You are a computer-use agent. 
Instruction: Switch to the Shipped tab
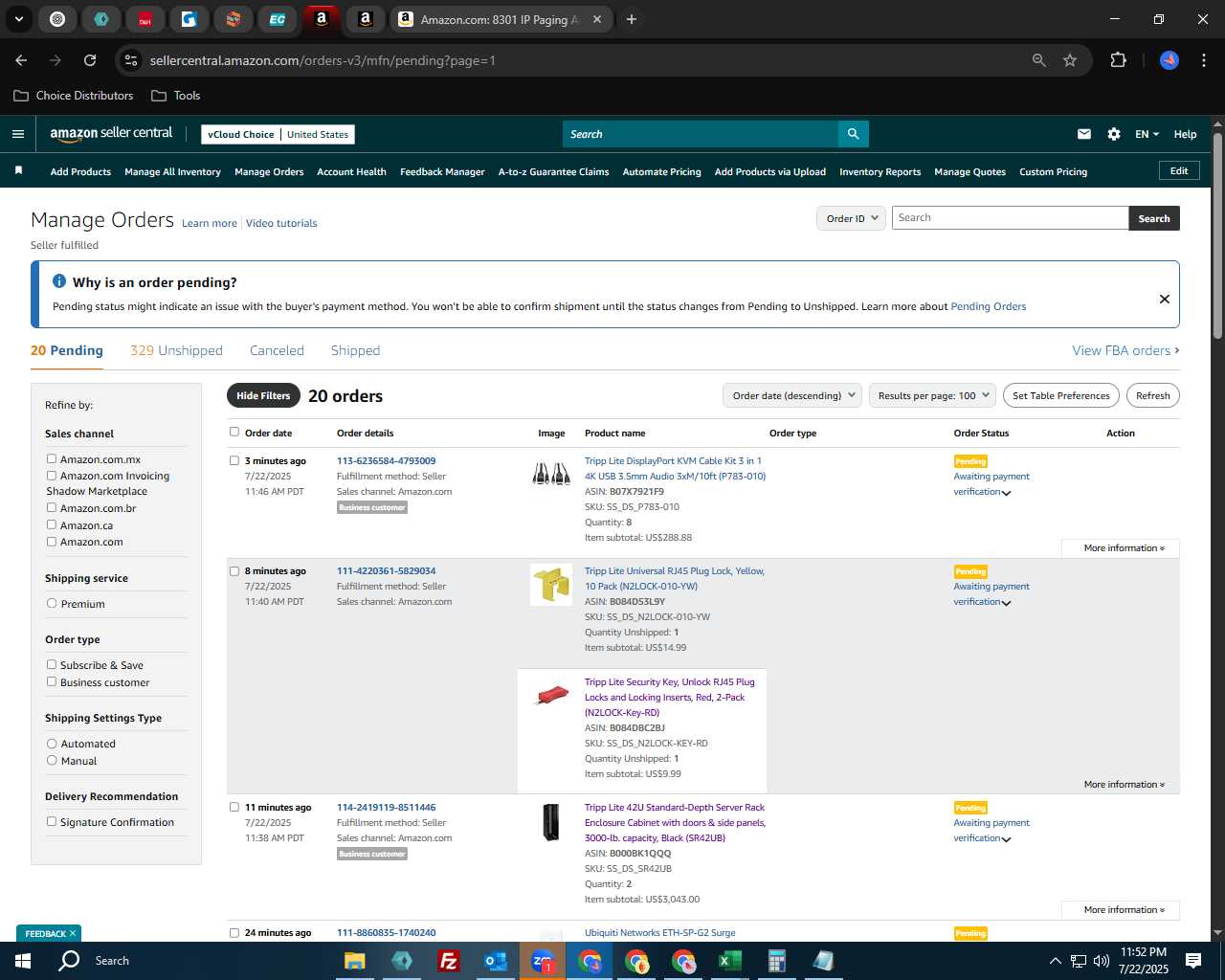pyautogui.click(x=355, y=350)
